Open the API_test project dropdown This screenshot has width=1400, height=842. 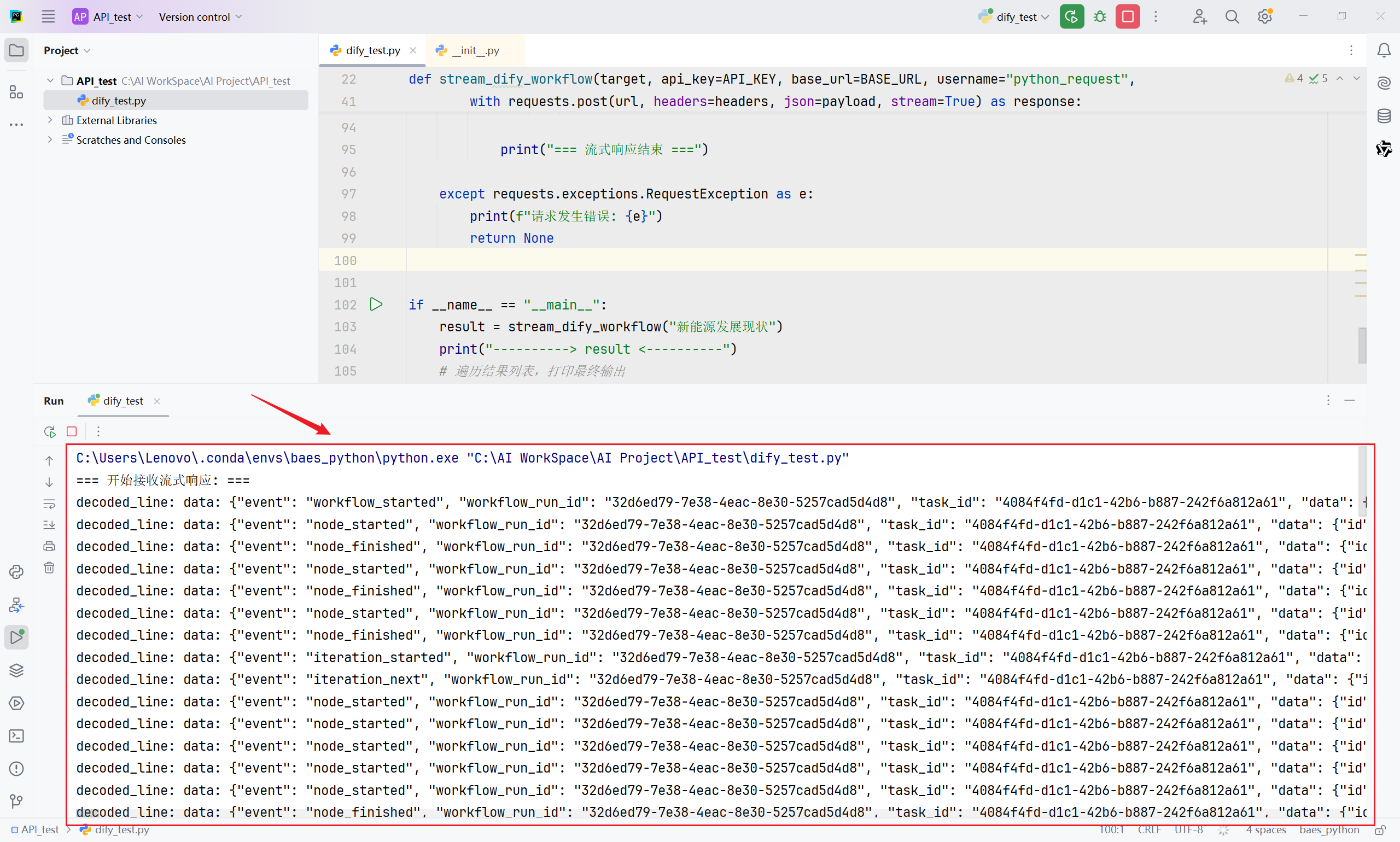(x=108, y=16)
